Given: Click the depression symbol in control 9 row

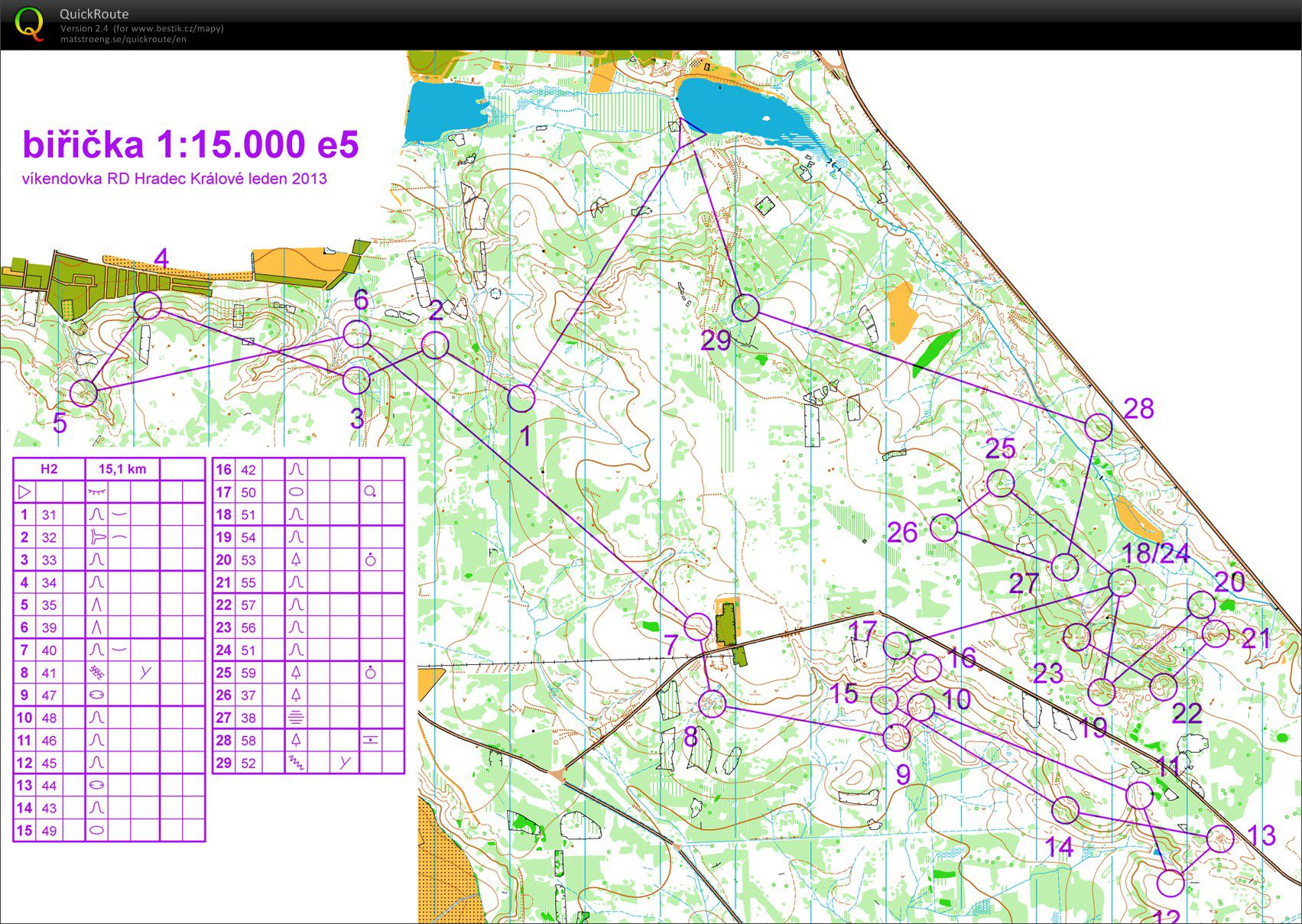Looking at the screenshot, I should pyautogui.click(x=96, y=695).
